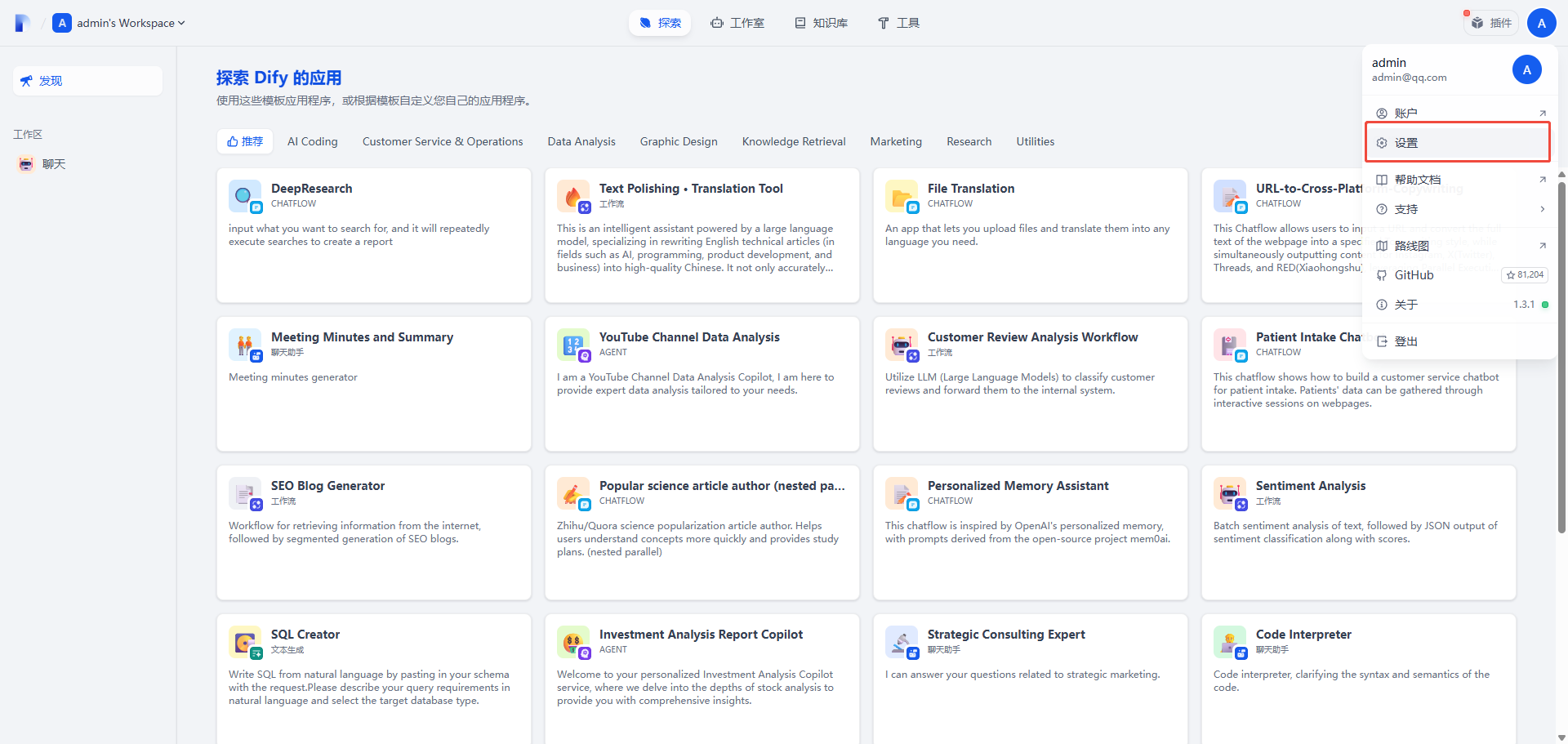Viewport: 1568px width, 744px height.
Task: Click the external-link arrow beside 路线图
Action: [1543, 246]
